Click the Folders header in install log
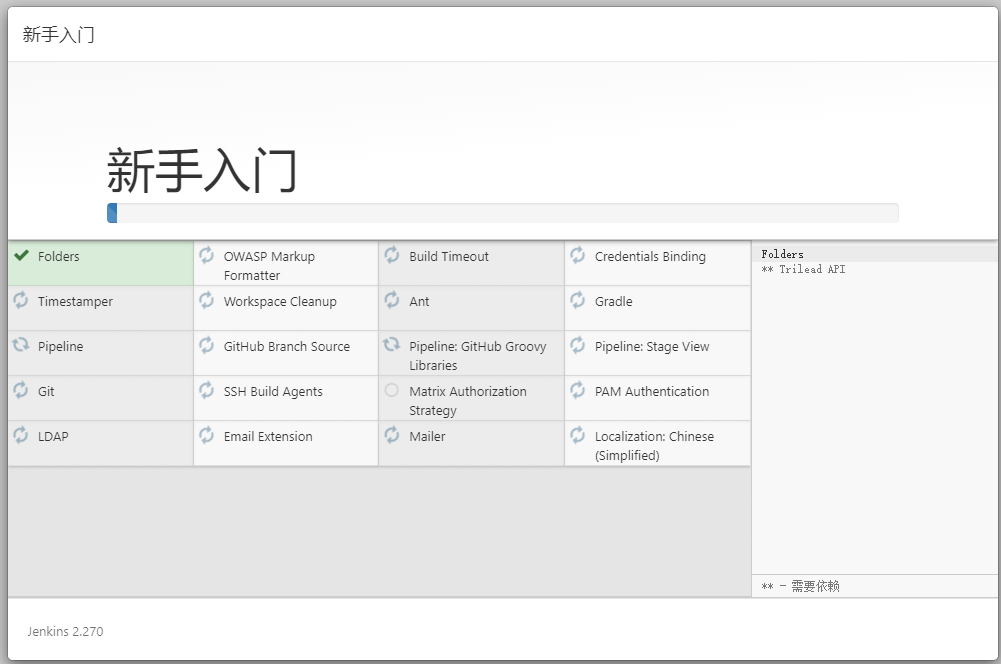1001x664 pixels. [x=782, y=254]
